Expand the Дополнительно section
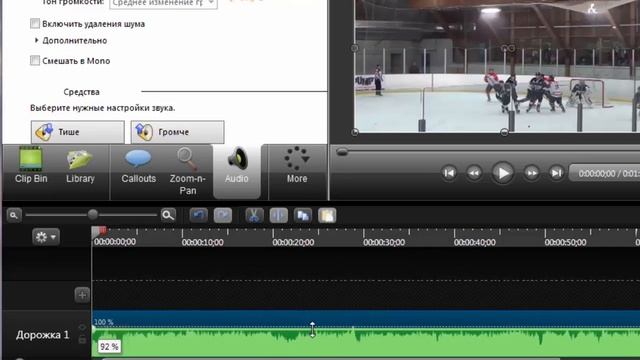 click(x=37, y=40)
